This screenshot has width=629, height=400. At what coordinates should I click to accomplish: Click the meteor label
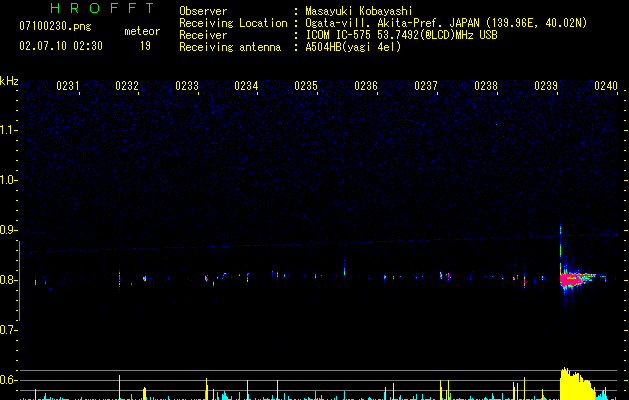pyautogui.click(x=142, y=31)
